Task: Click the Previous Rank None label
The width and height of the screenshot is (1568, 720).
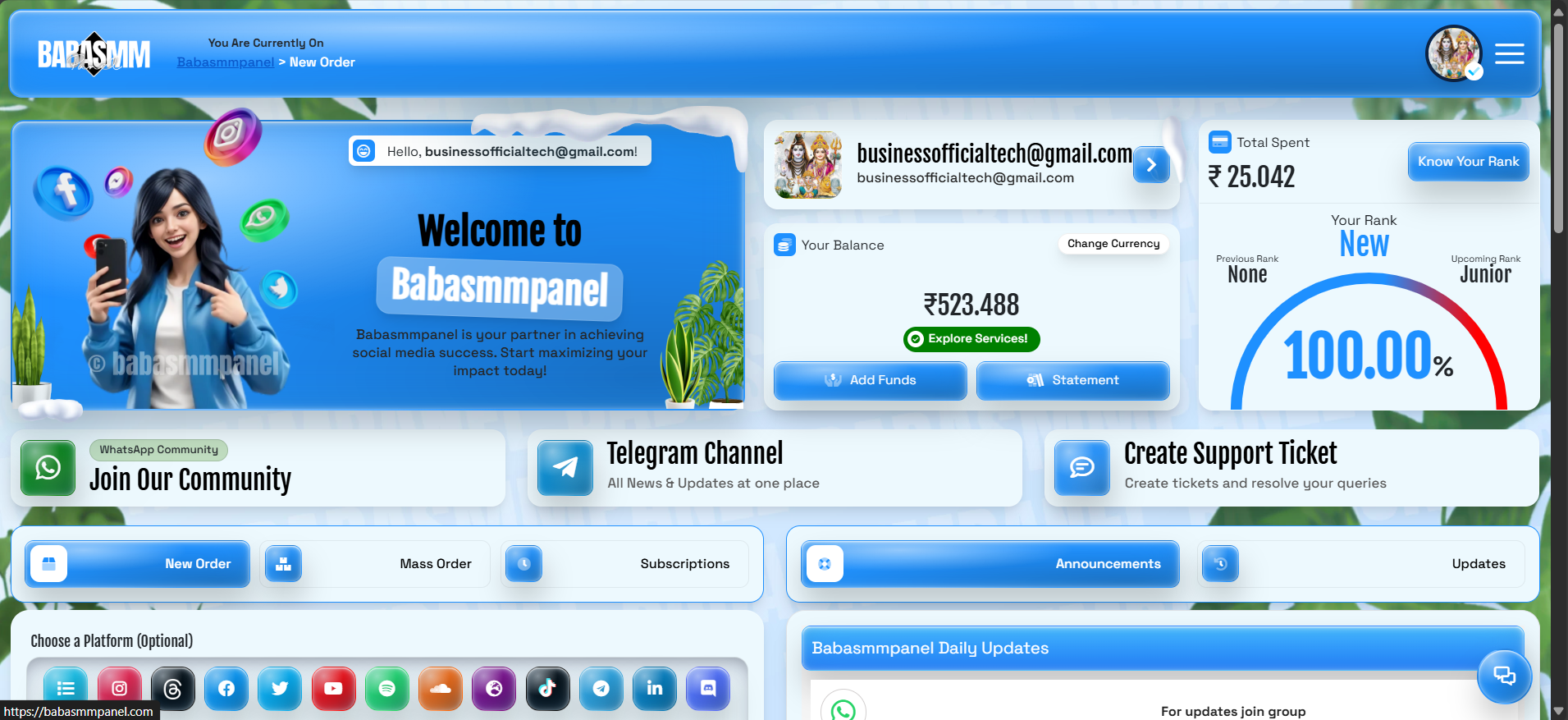Action: pyautogui.click(x=1247, y=269)
